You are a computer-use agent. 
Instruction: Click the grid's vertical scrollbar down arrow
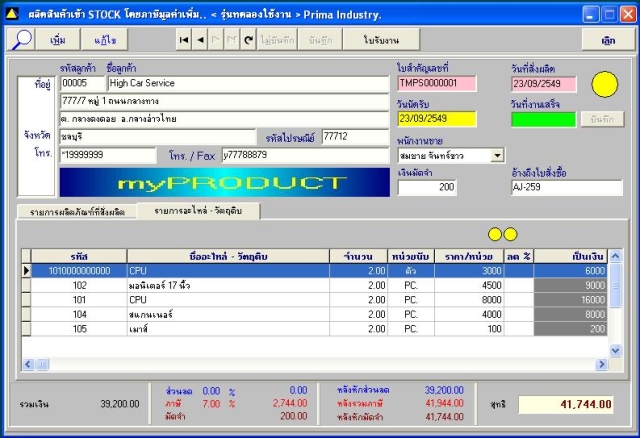(615, 351)
